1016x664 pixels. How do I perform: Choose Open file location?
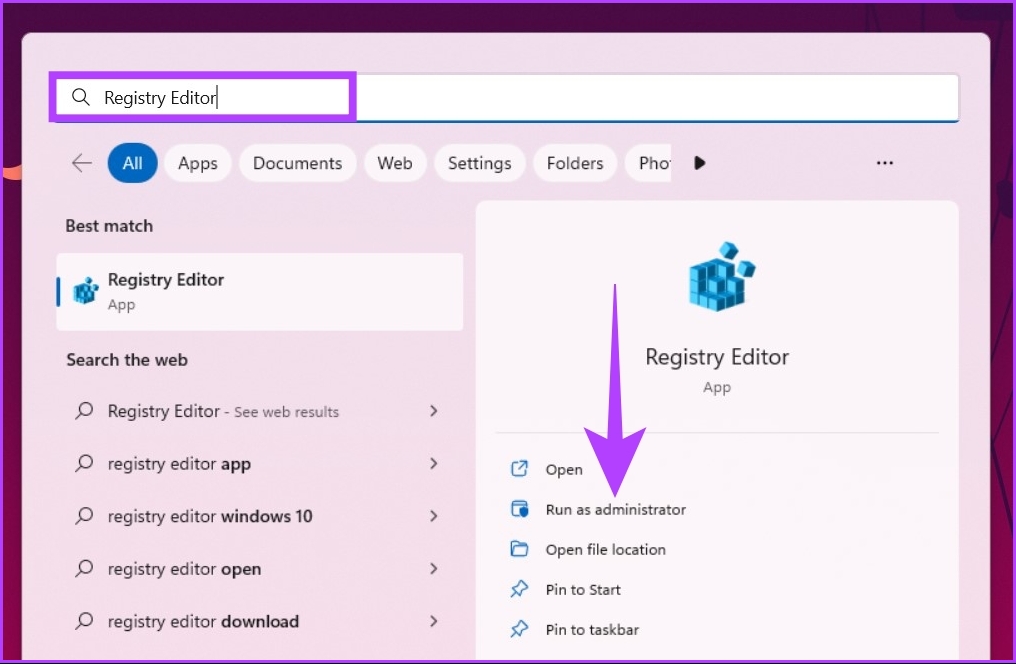605,549
